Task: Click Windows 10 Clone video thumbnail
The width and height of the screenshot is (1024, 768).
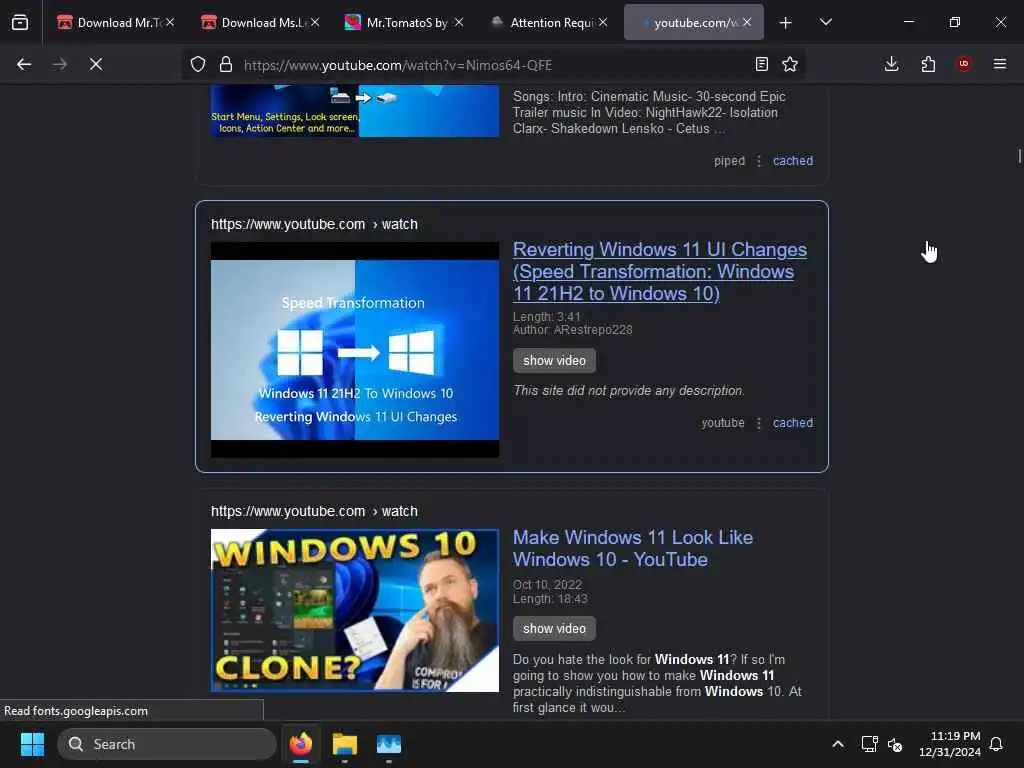Action: pyautogui.click(x=355, y=610)
